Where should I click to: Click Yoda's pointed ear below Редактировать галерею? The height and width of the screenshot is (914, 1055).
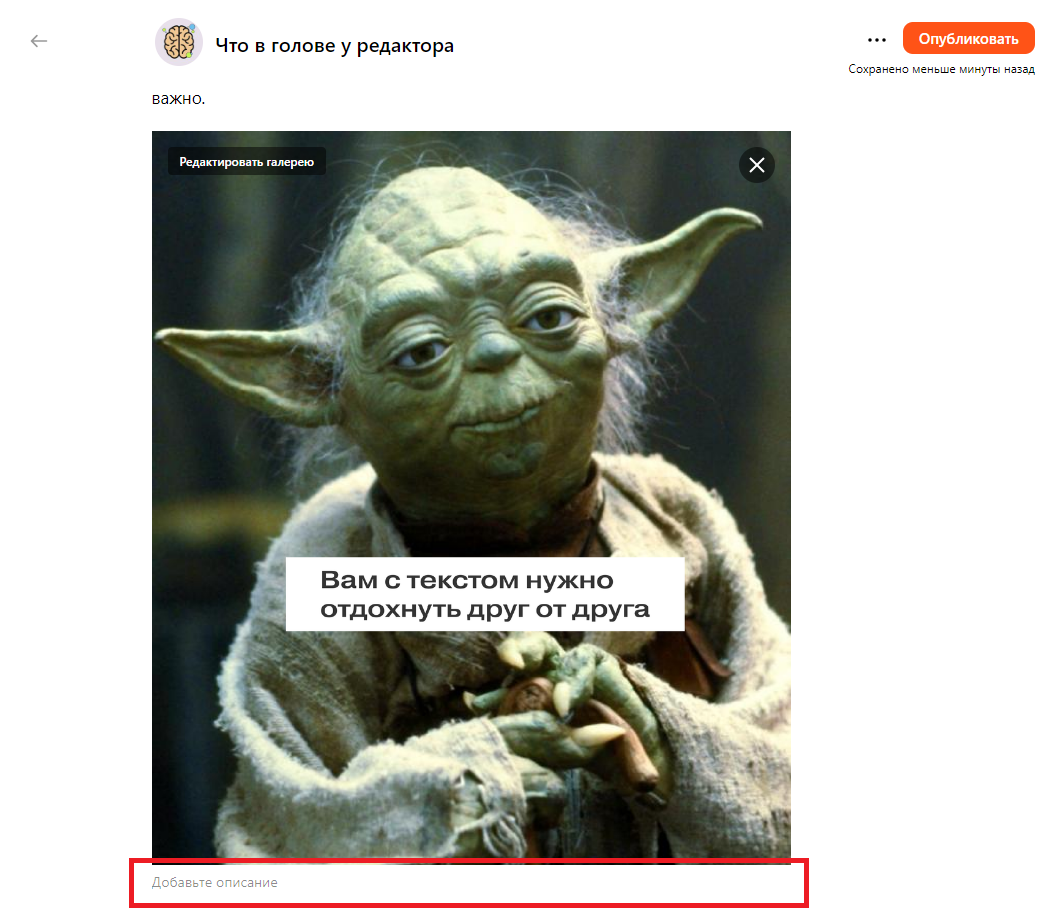pyautogui.click(x=240, y=350)
